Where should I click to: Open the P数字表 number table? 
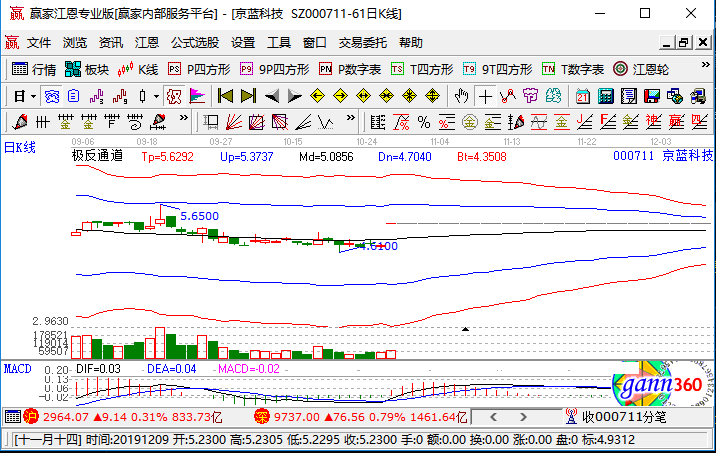[350, 69]
